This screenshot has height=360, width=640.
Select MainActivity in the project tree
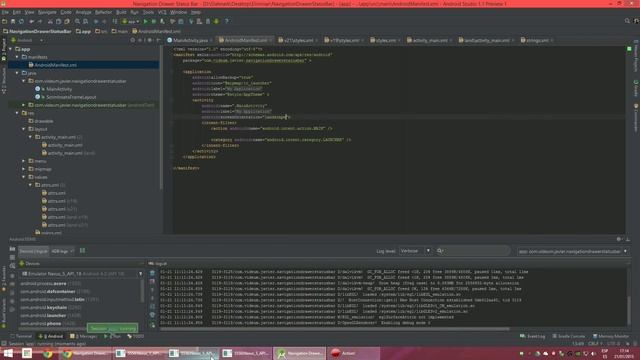coord(59,89)
